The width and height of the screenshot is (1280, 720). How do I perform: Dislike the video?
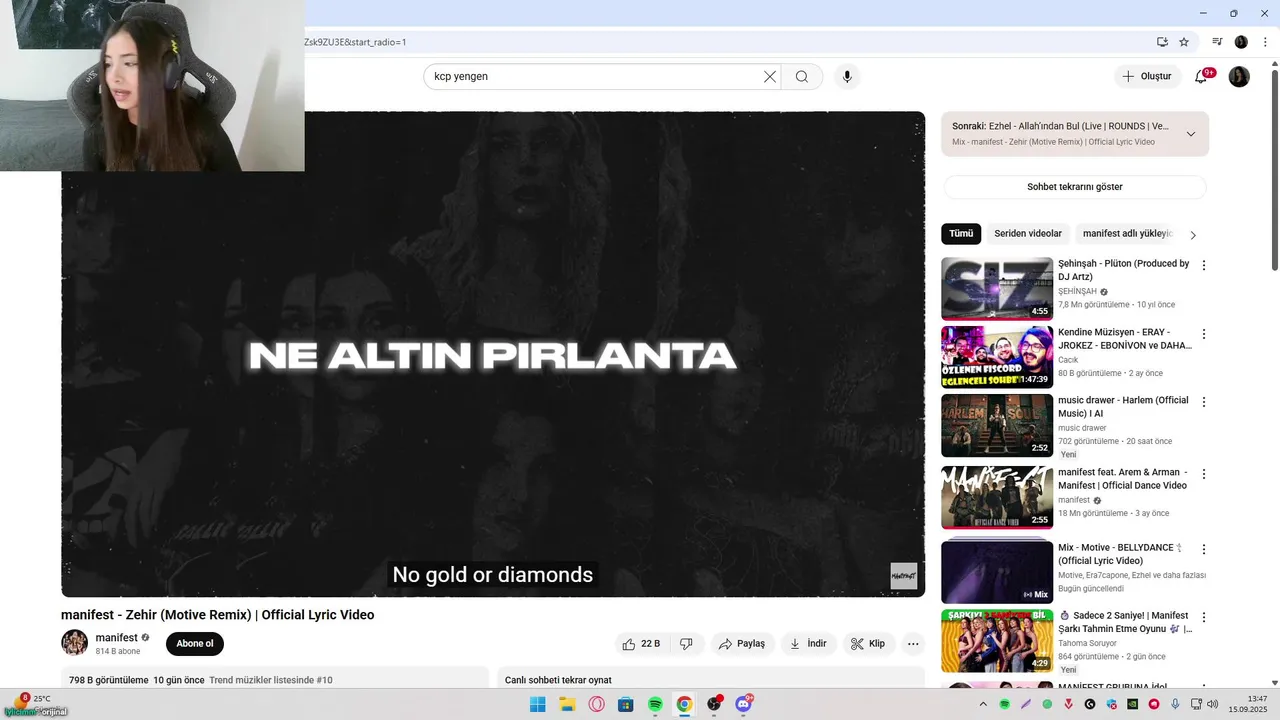point(686,644)
